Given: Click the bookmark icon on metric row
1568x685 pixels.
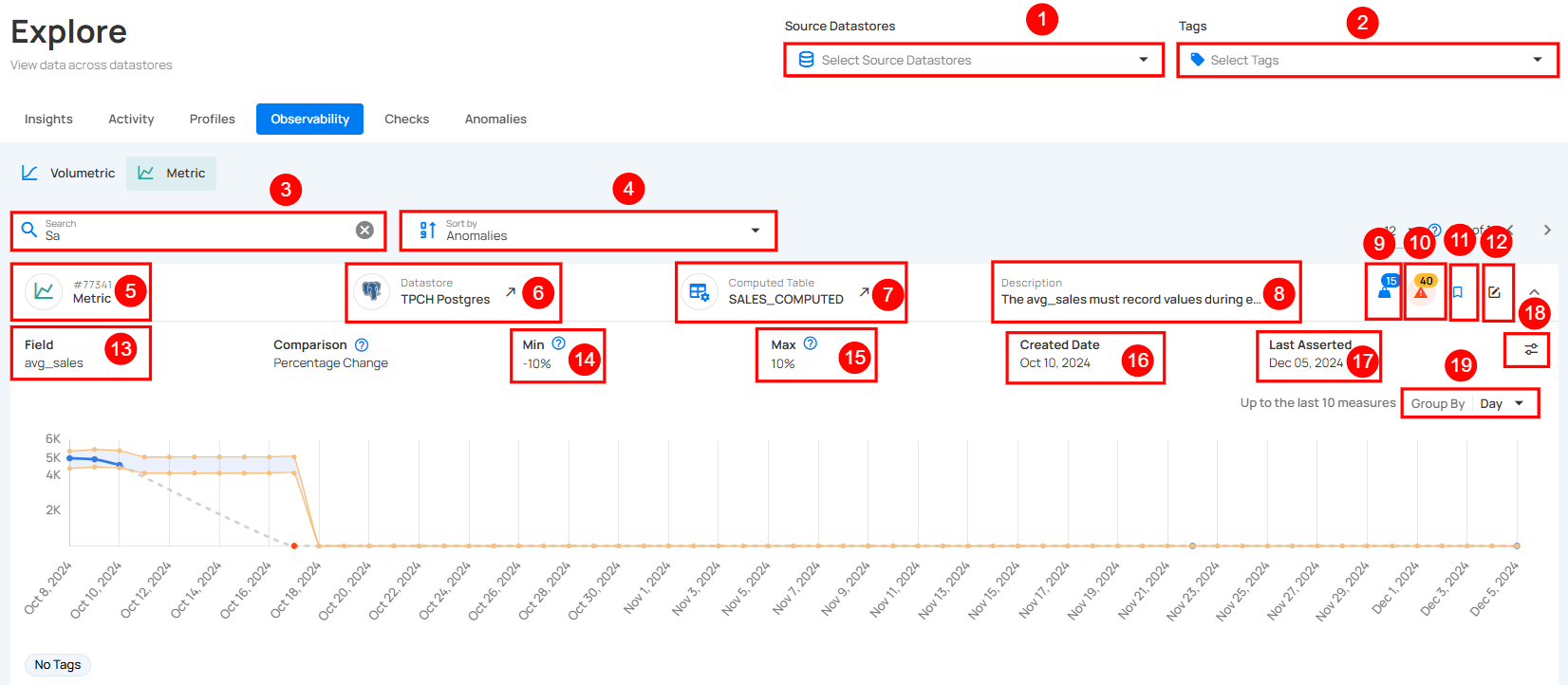Looking at the screenshot, I should coord(1458,292).
